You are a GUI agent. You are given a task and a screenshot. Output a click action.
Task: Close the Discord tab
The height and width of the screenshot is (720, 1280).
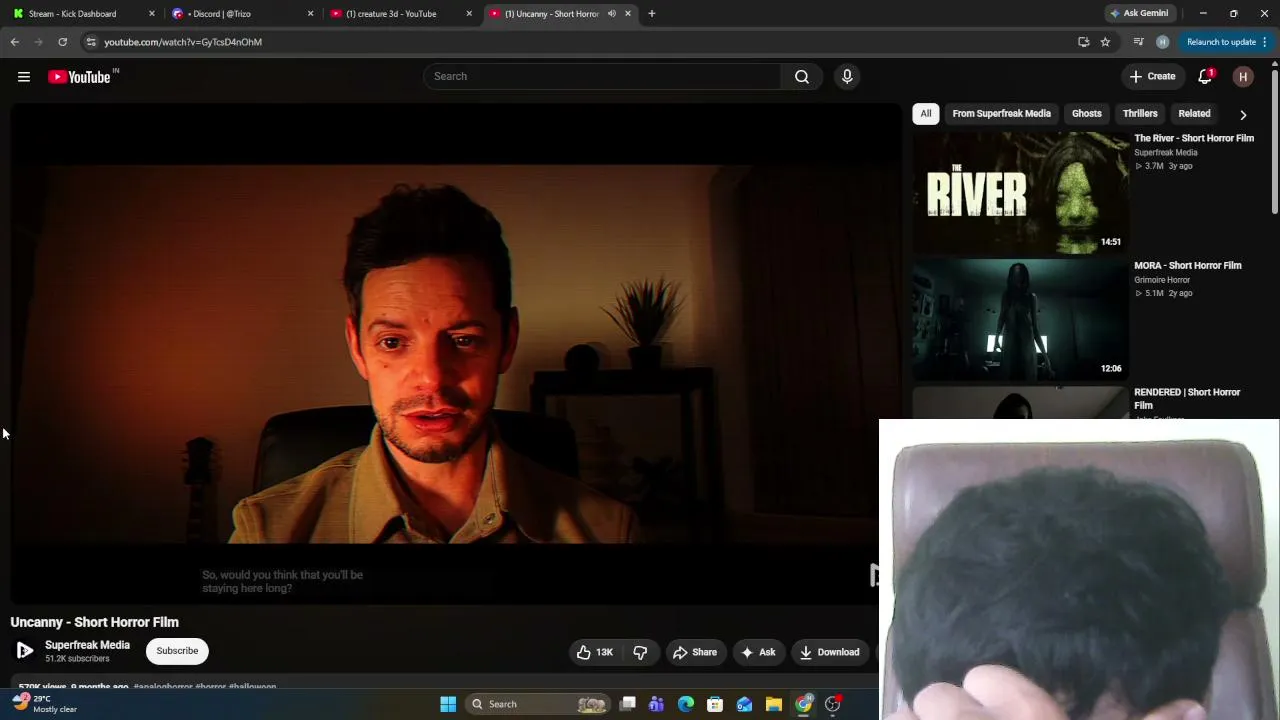pos(310,14)
